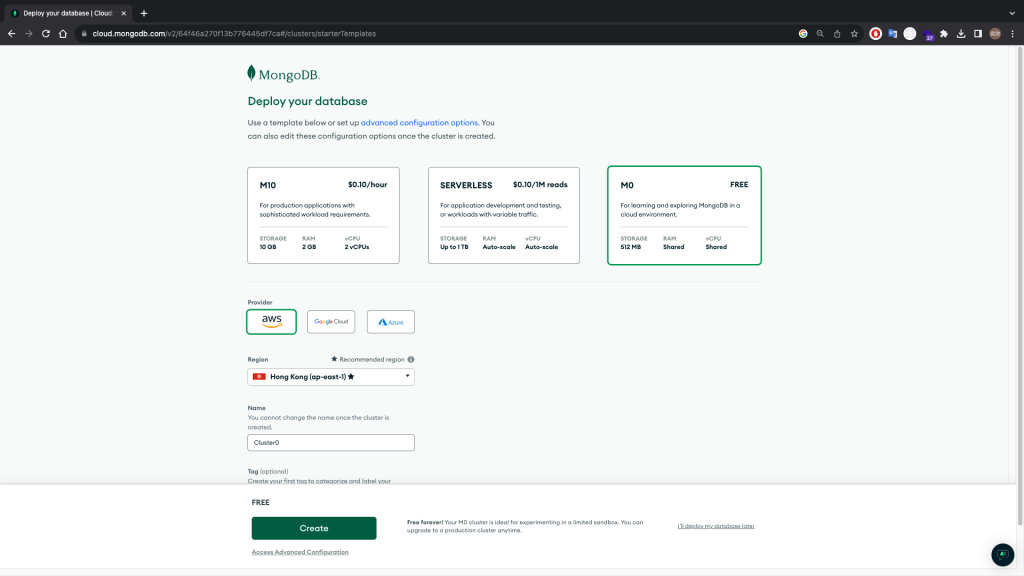Click the address bar URL

pyautogui.click(x=234, y=33)
